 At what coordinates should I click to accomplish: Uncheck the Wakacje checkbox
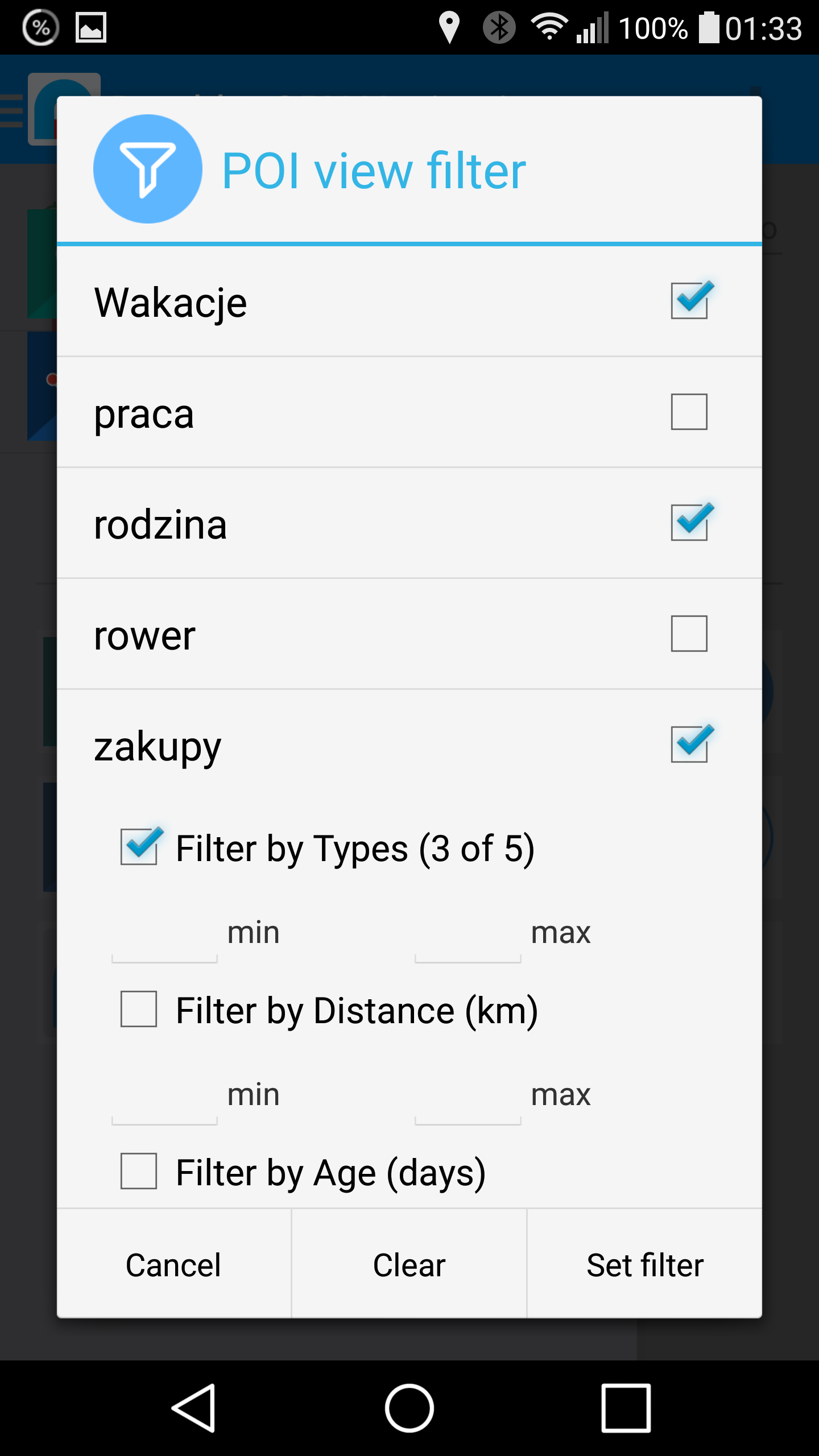click(689, 300)
